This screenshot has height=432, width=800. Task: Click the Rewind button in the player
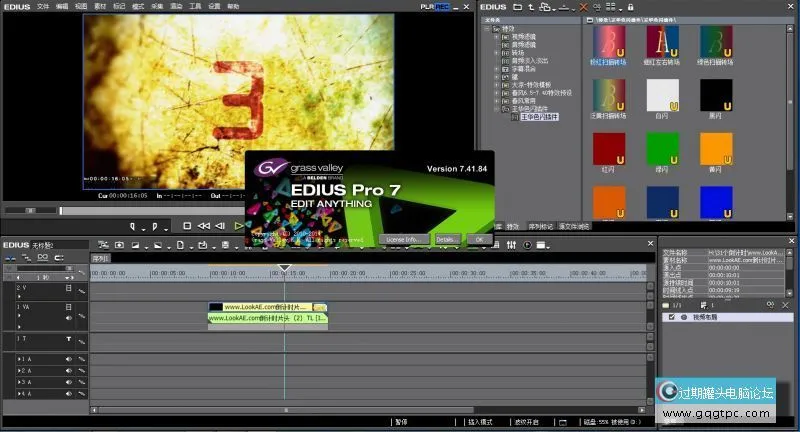click(204, 226)
